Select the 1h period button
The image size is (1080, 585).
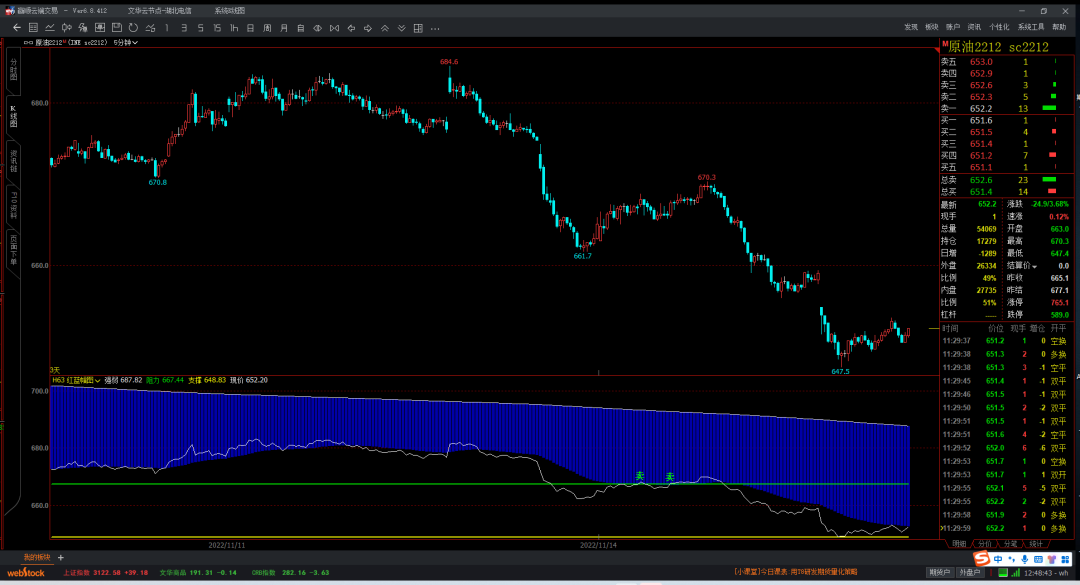234,28
